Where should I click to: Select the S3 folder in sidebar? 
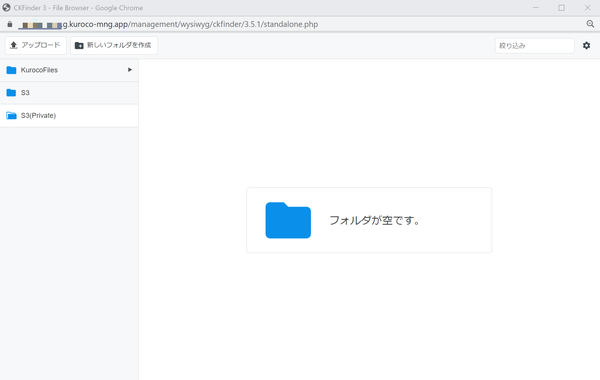[x=69, y=93]
